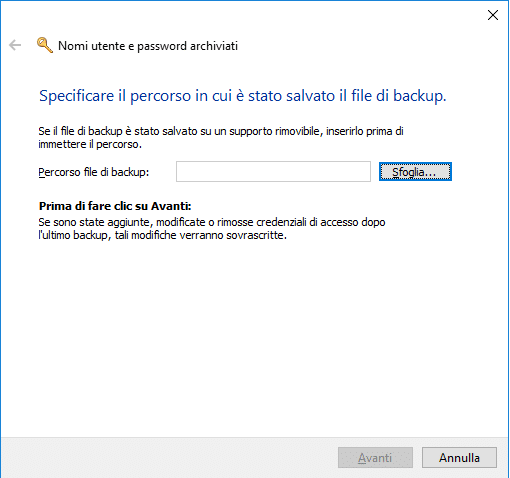This screenshot has height=478, width=510.
Task: Click empty white area below the warning text
Action: coord(253,333)
